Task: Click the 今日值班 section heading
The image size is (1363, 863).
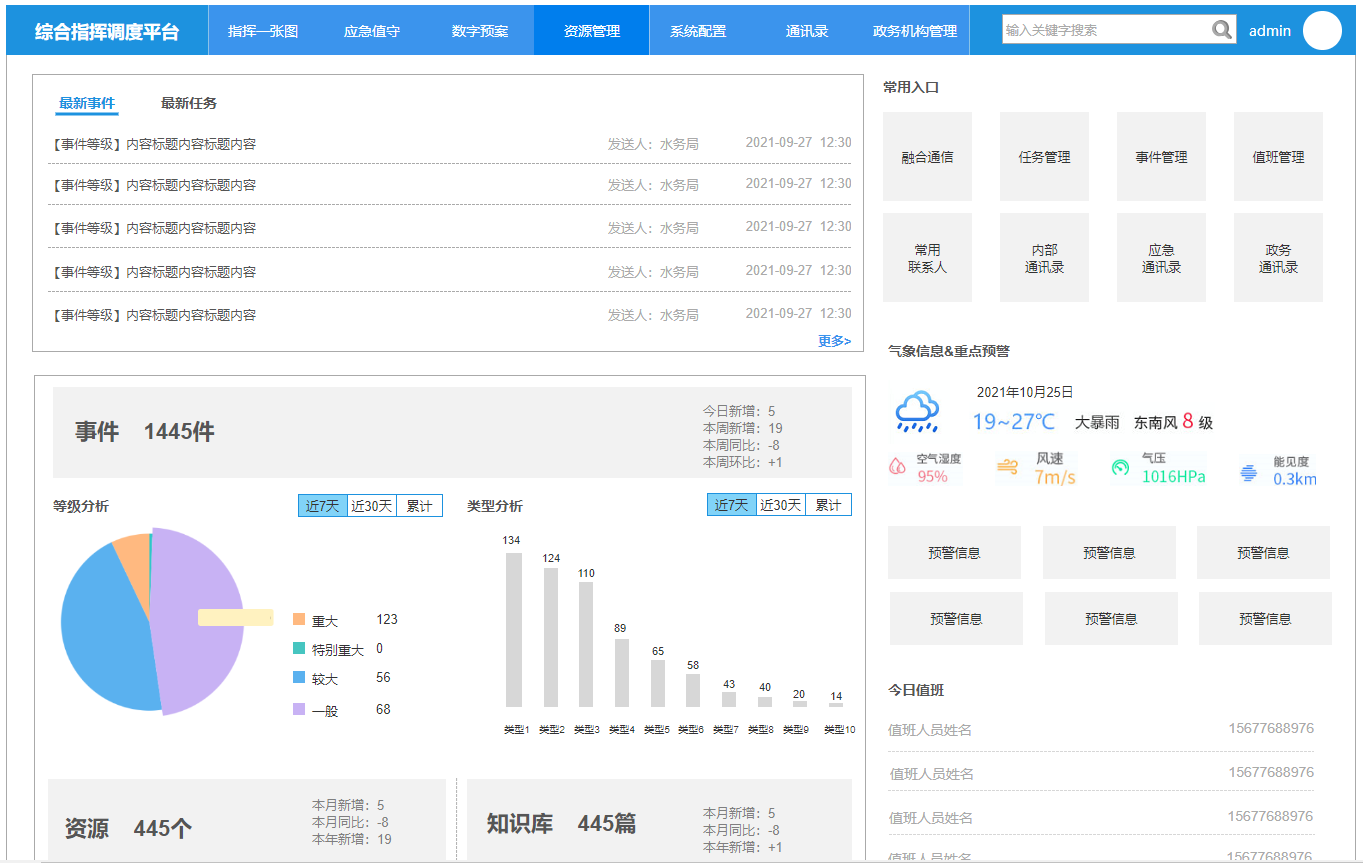Action: point(916,690)
